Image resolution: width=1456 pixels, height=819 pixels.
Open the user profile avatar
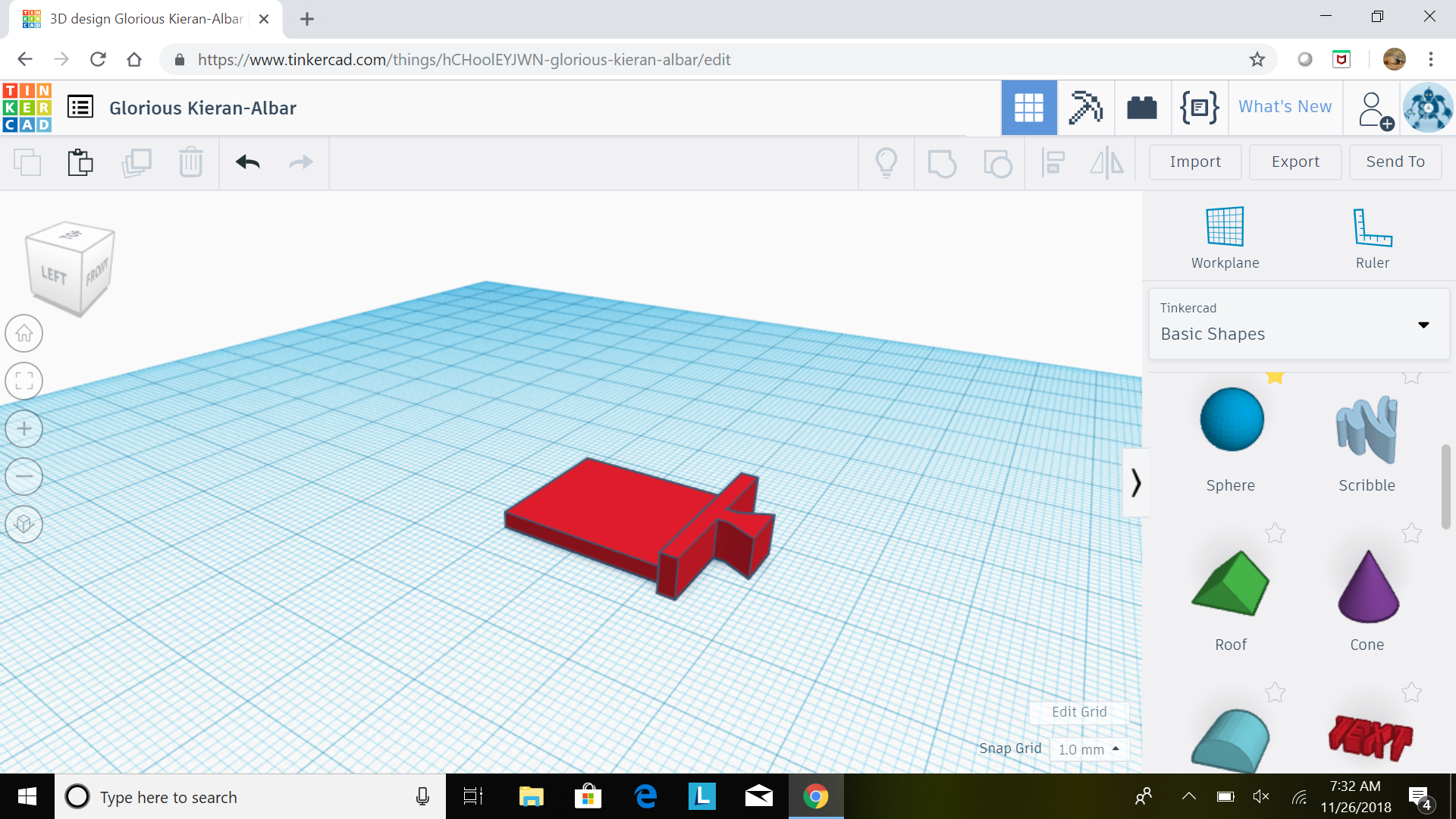pyautogui.click(x=1428, y=108)
